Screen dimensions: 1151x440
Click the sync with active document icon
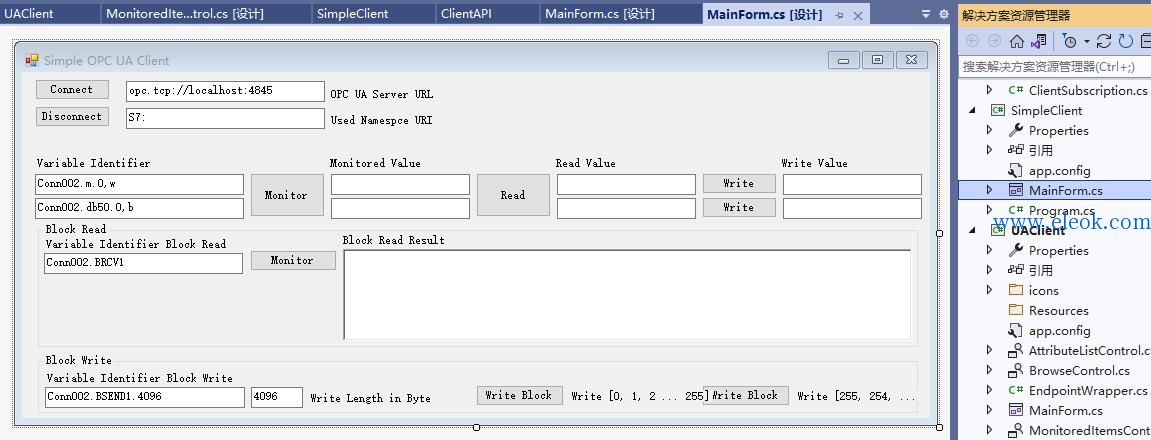point(1103,41)
